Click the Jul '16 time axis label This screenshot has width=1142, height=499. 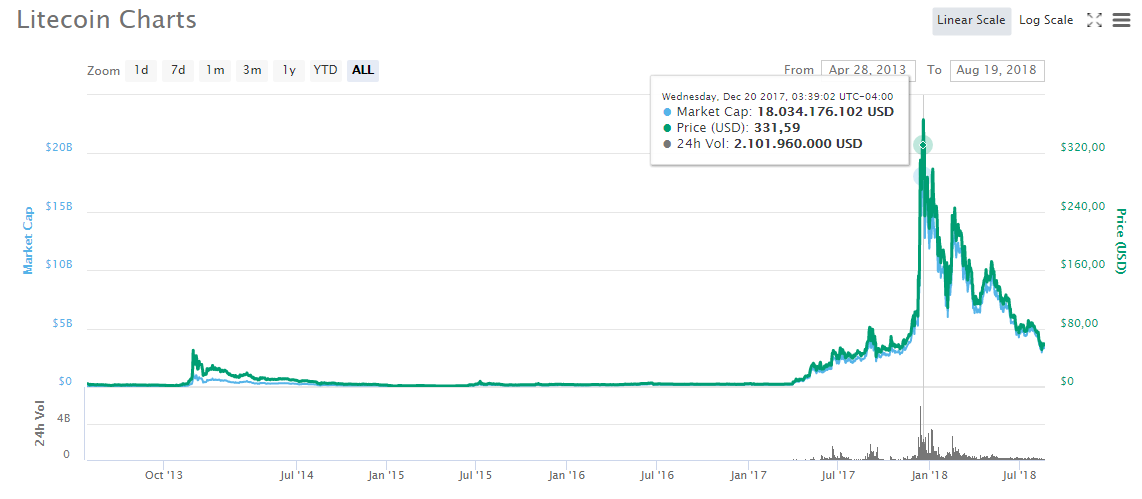point(658,476)
